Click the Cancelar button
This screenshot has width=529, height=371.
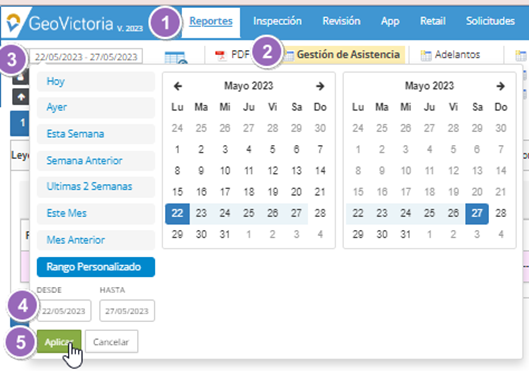click(111, 342)
